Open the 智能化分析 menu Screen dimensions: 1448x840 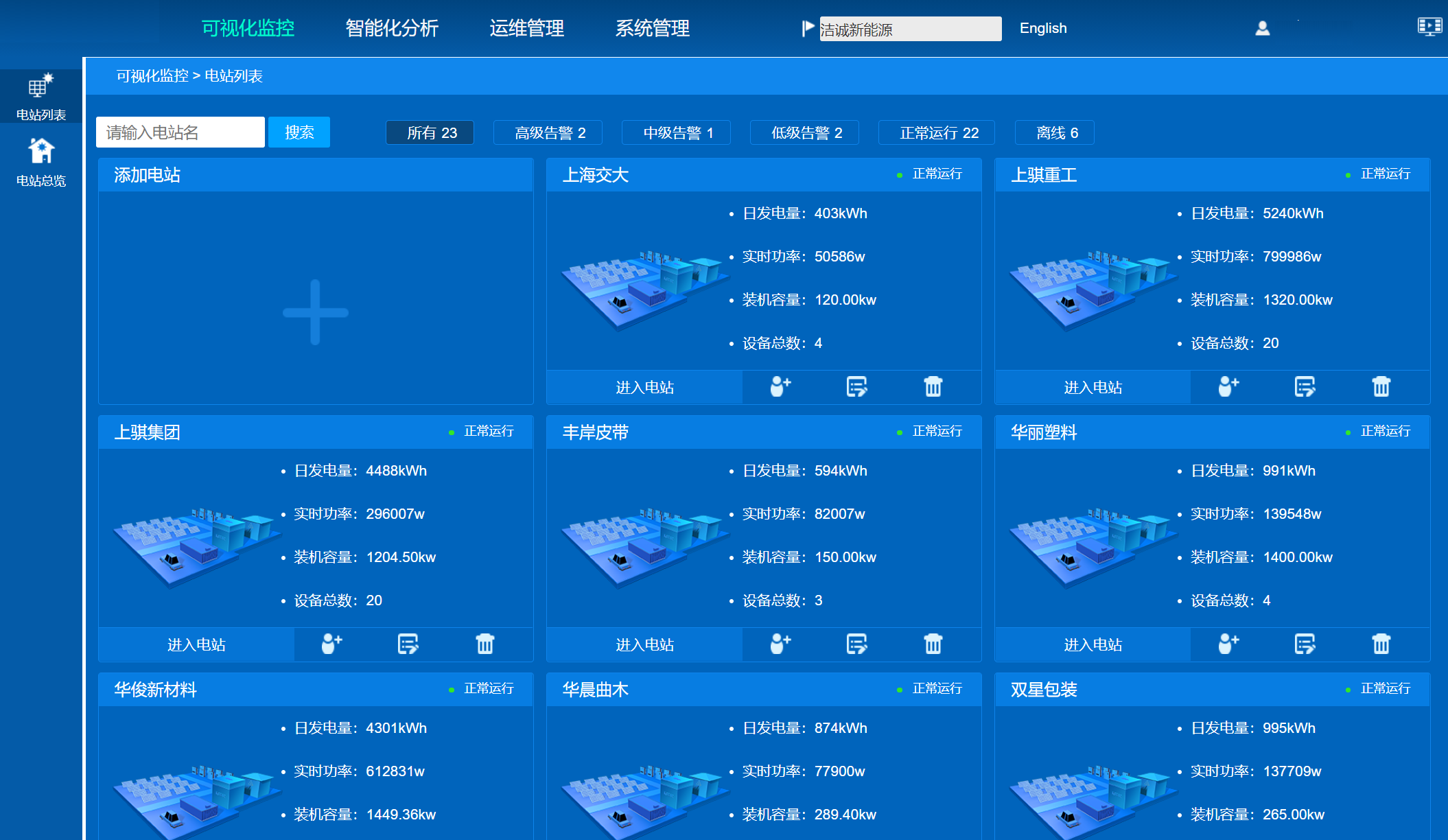(x=392, y=28)
